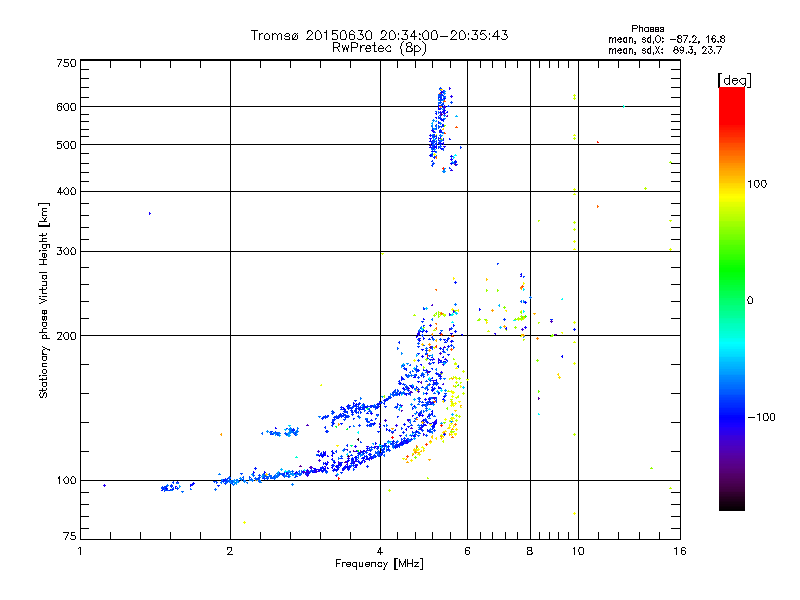Click the x-axis tick label '4'
The width and height of the screenshot is (800, 600).
[380, 551]
